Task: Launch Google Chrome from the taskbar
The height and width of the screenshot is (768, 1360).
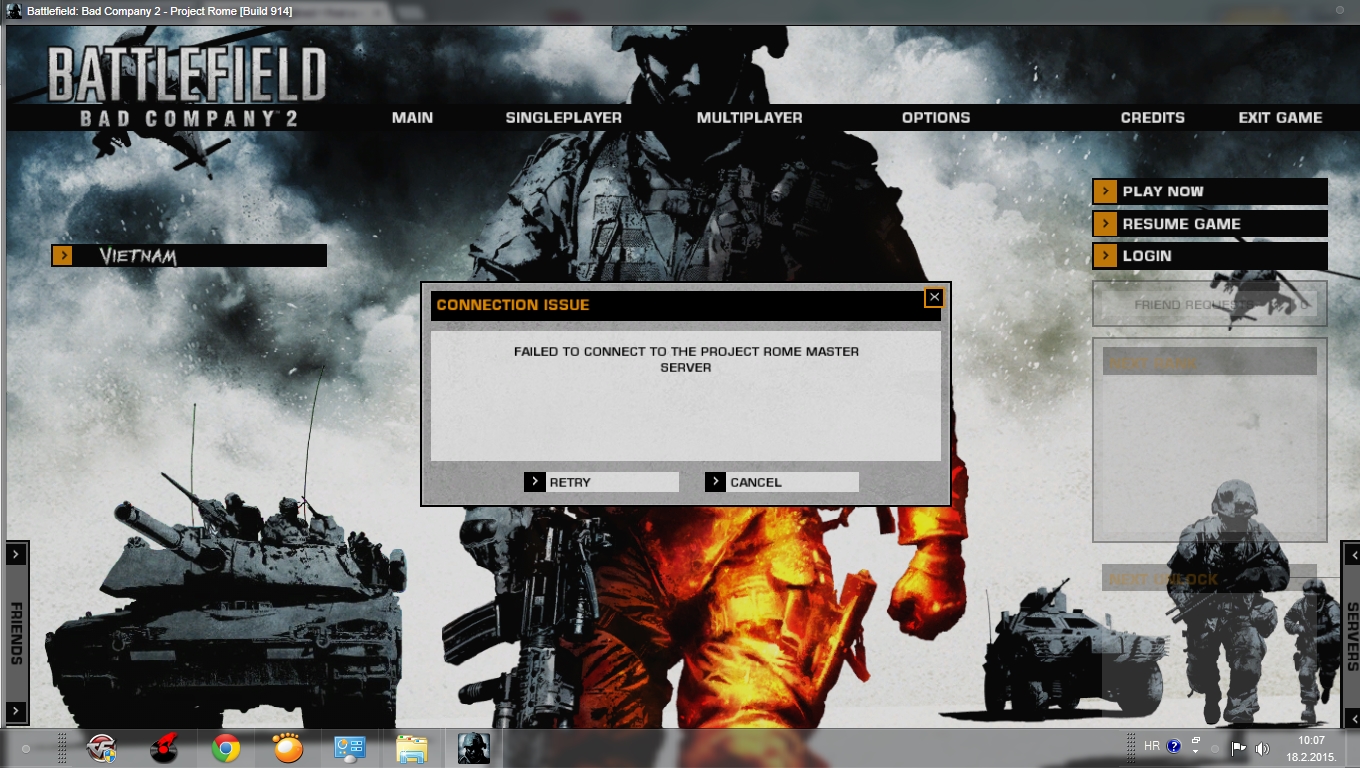Action: click(x=226, y=748)
